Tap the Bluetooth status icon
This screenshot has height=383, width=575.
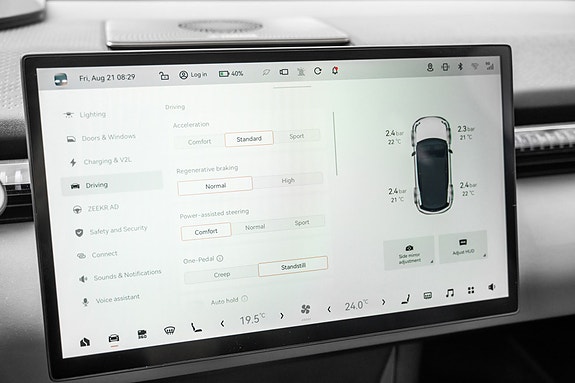click(460, 66)
